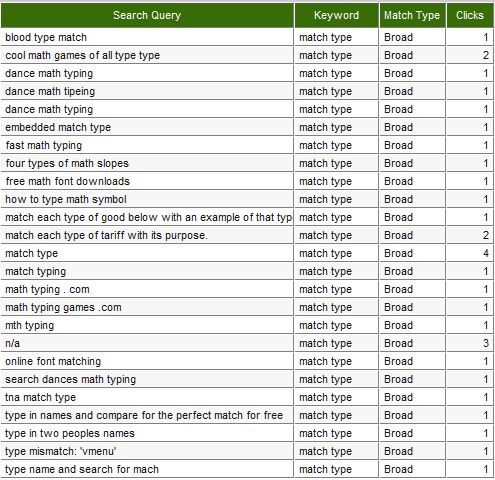
Task: Click 'how to type math symbol' cell
Action: pyautogui.click(x=147, y=199)
